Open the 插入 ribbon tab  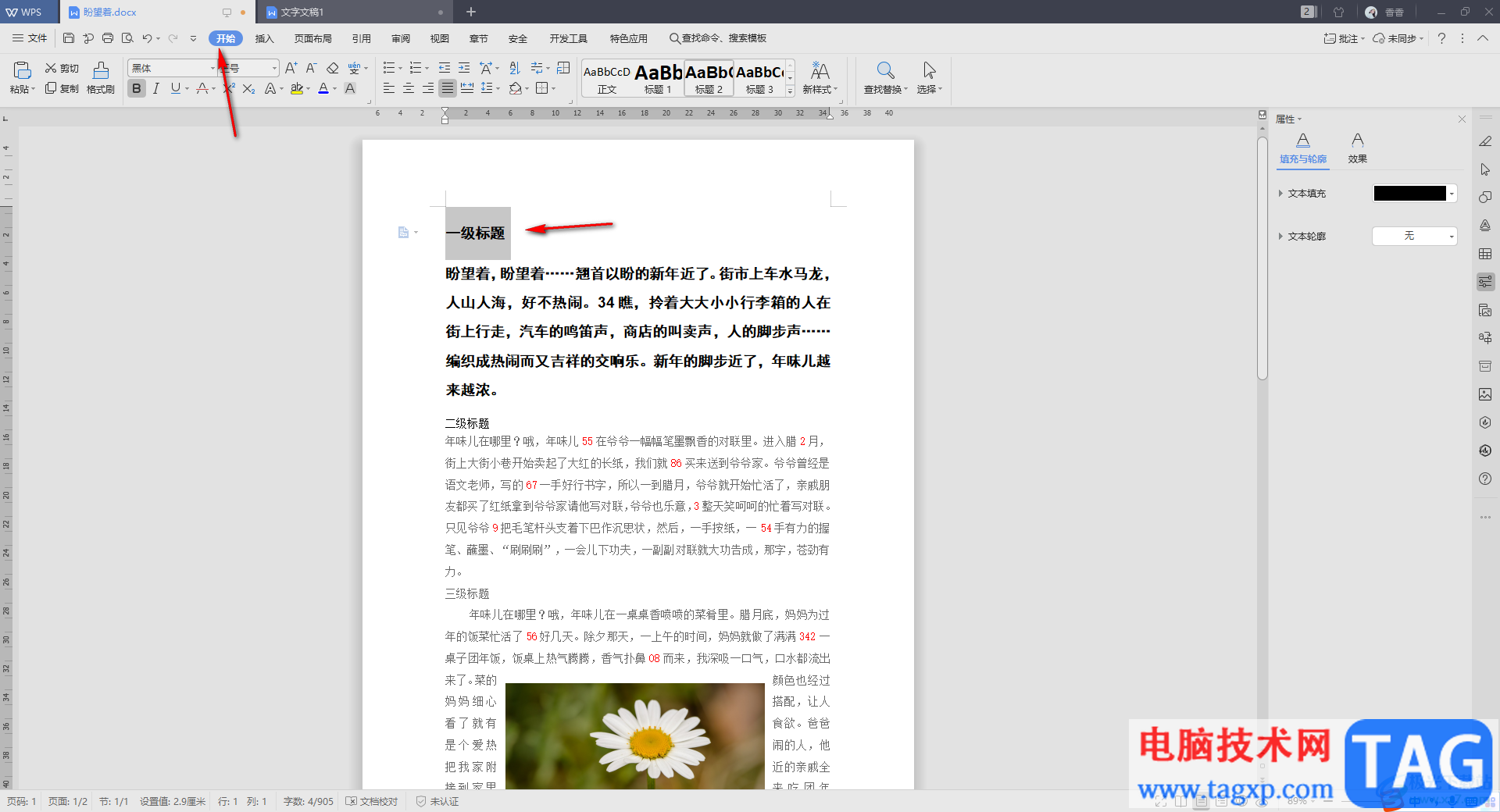pos(265,38)
